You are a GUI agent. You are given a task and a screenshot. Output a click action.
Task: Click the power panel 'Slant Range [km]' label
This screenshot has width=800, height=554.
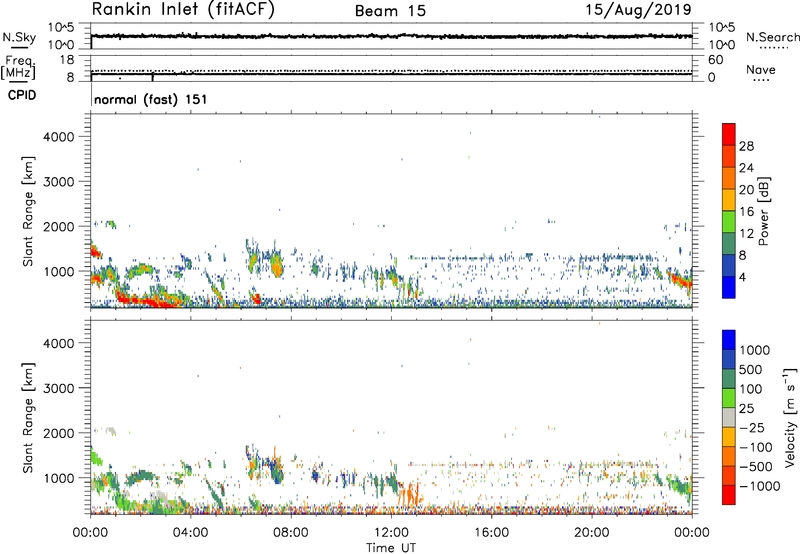coord(28,211)
